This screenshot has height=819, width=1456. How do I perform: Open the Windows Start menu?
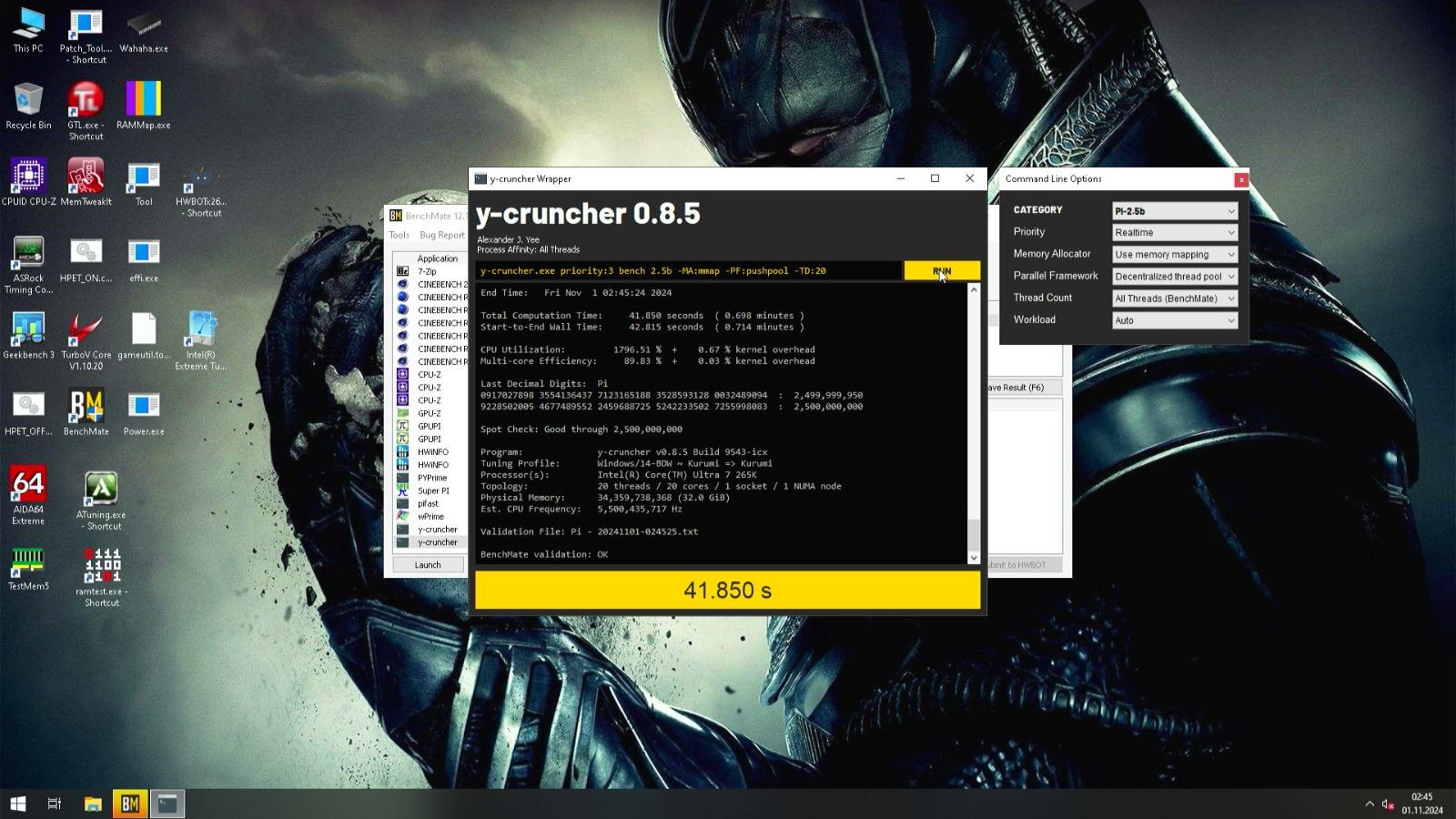17,804
